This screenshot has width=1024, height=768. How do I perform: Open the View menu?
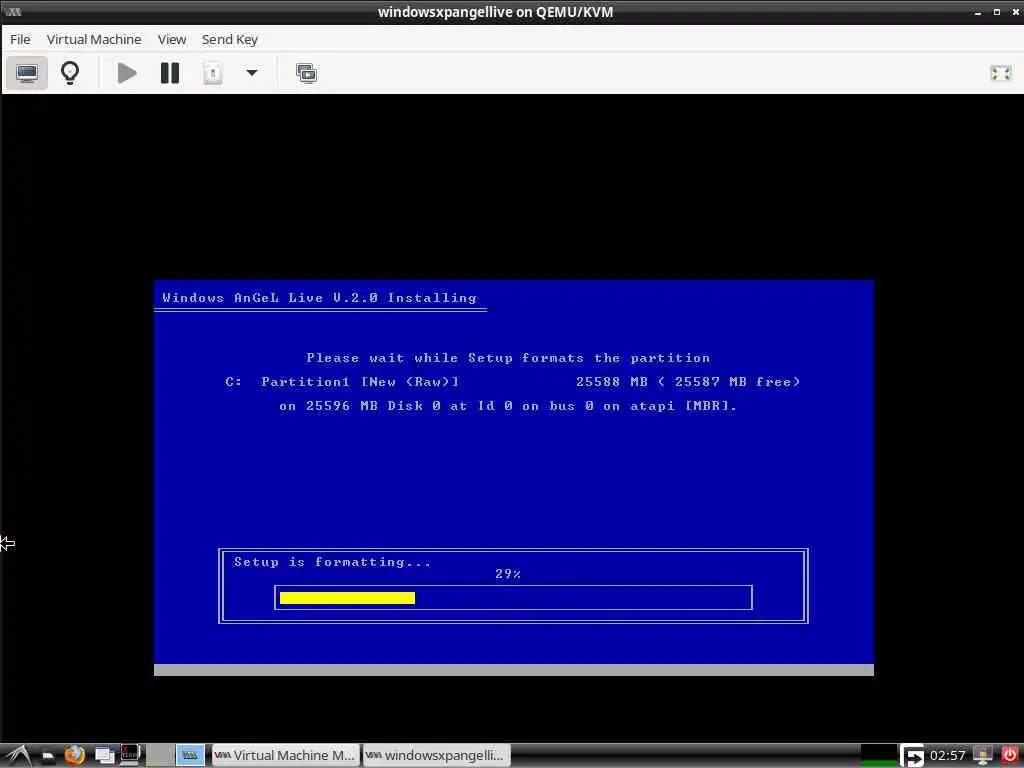172,39
